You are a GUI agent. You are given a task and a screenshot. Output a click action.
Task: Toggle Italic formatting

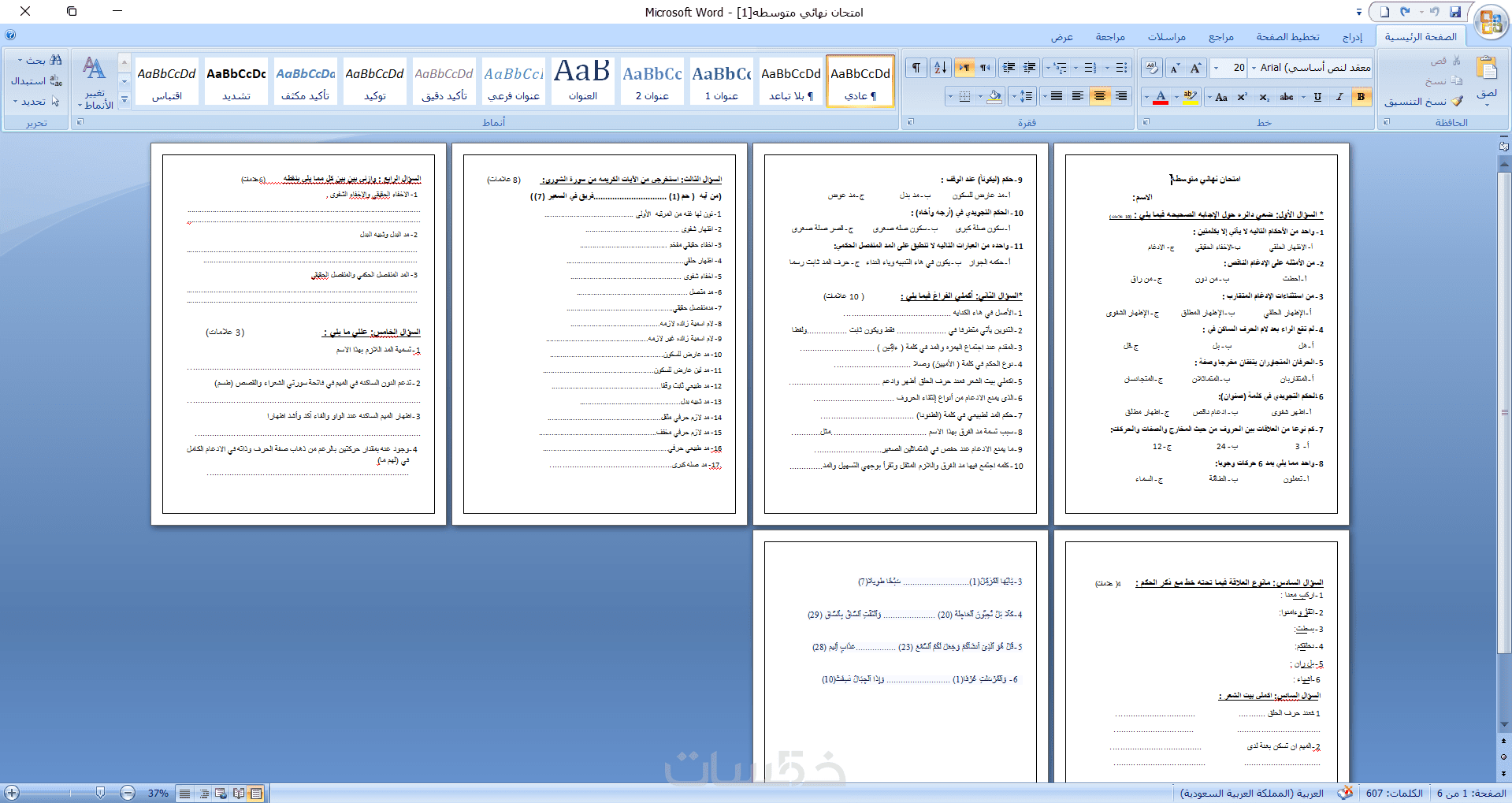(x=1339, y=97)
